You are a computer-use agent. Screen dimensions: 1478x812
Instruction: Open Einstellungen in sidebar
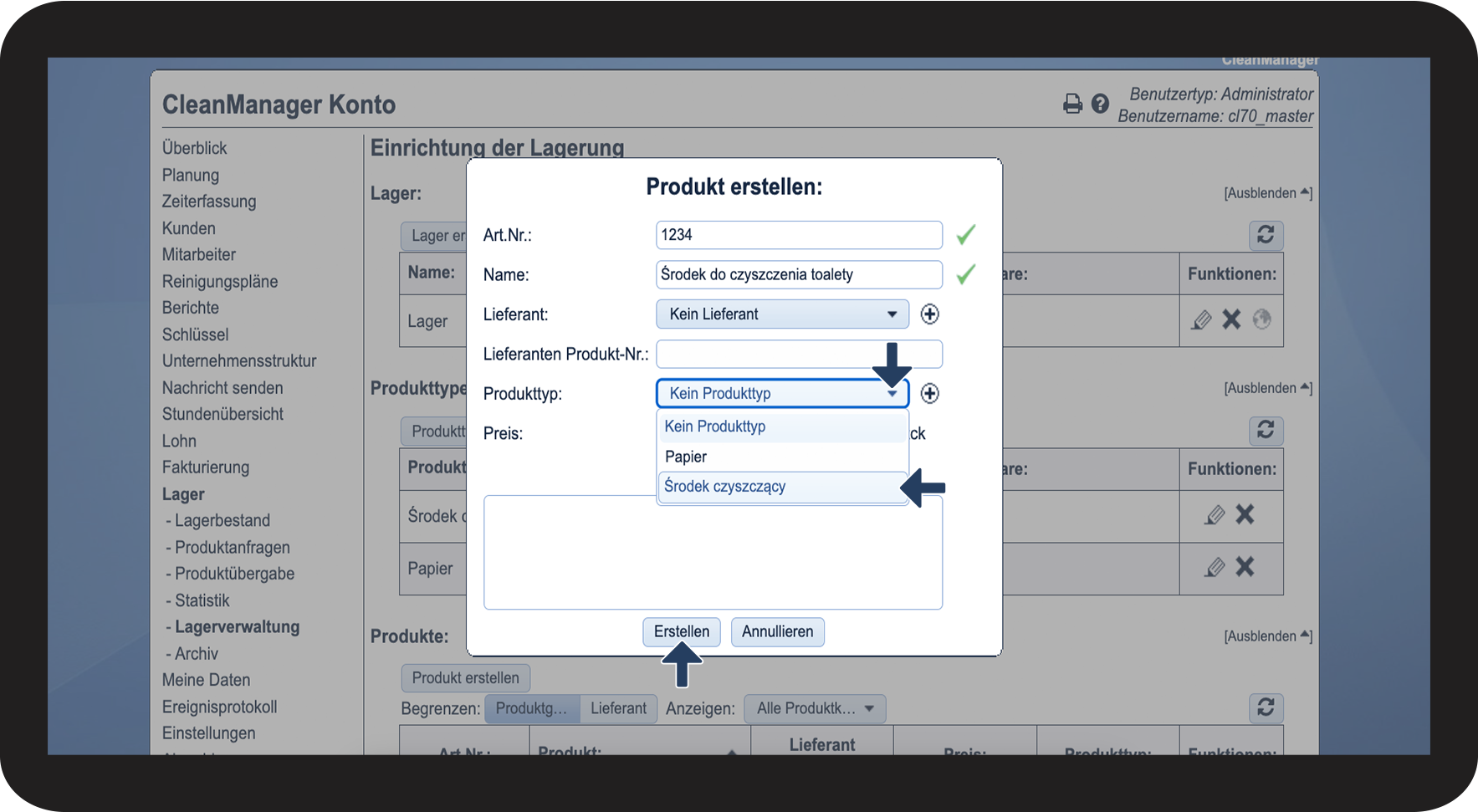tap(209, 733)
